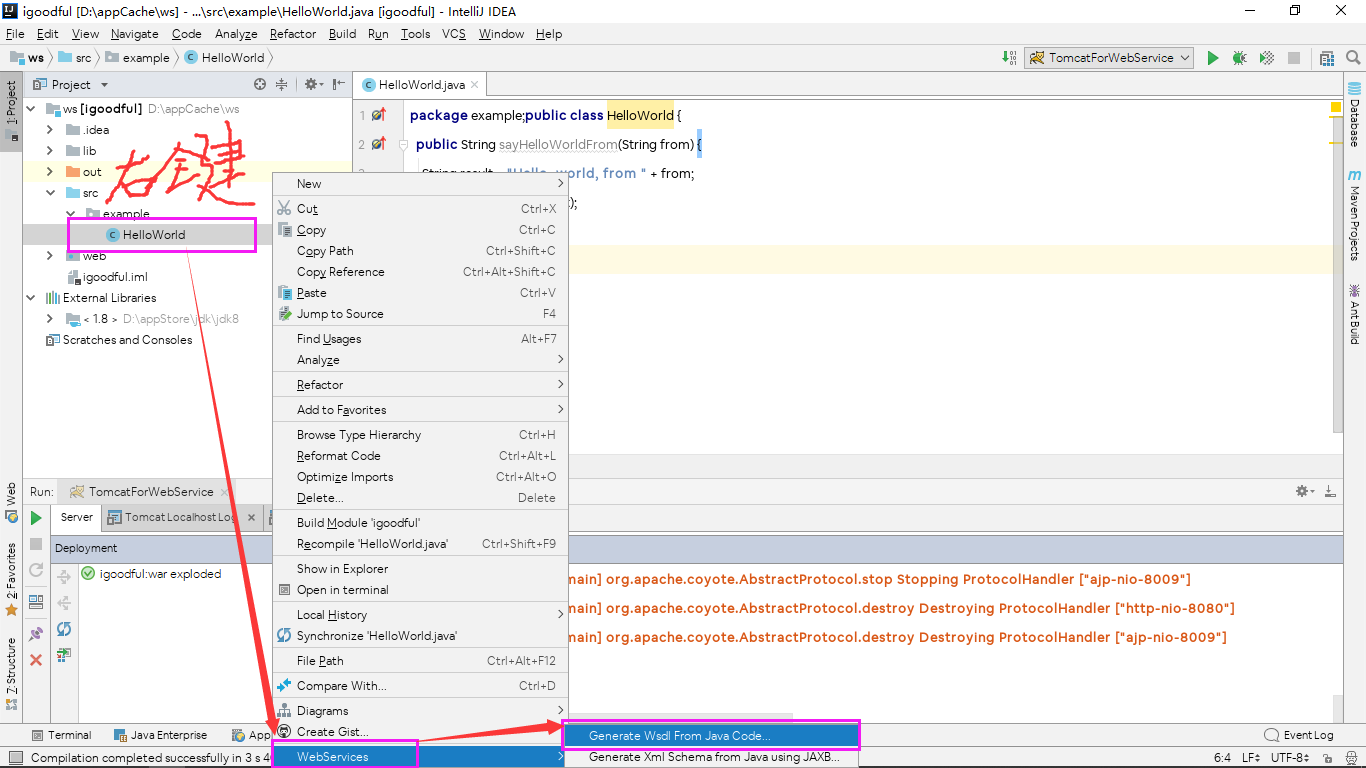Image resolution: width=1366 pixels, height=768 pixels.
Task: Open Database tool window on right edge
Action: (x=1354, y=115)
